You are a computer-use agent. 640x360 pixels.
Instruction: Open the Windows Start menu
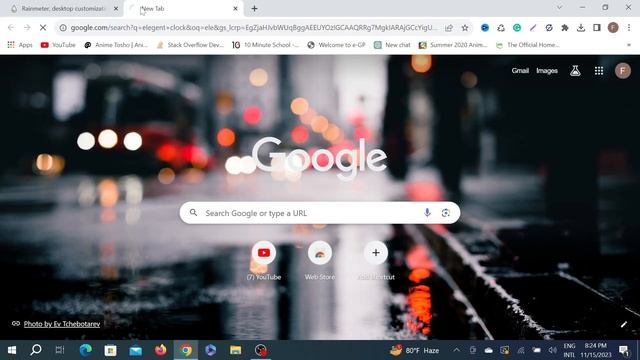12,350
